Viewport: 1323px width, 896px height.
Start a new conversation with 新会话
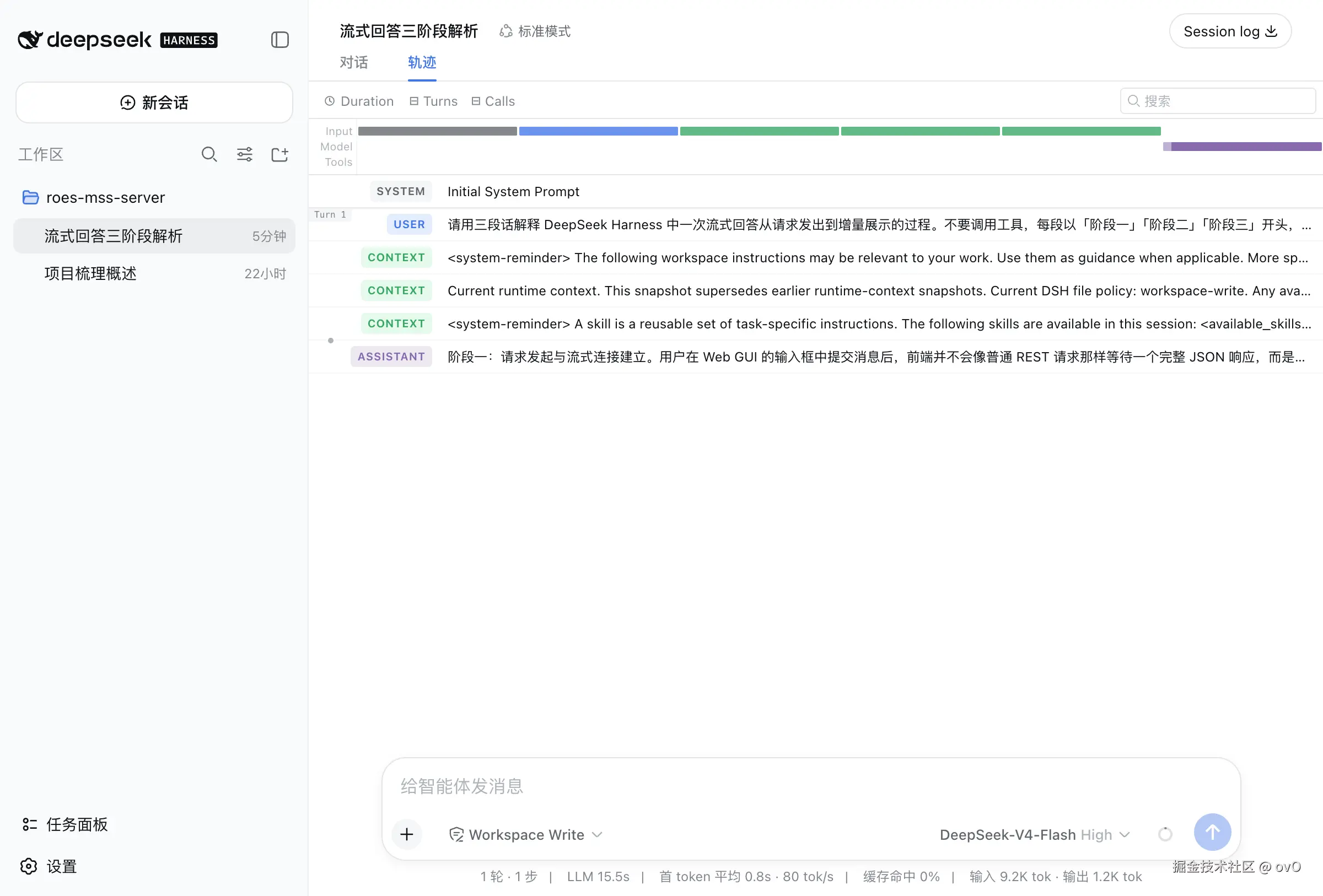pyautogui.click(x=154, y=102)
